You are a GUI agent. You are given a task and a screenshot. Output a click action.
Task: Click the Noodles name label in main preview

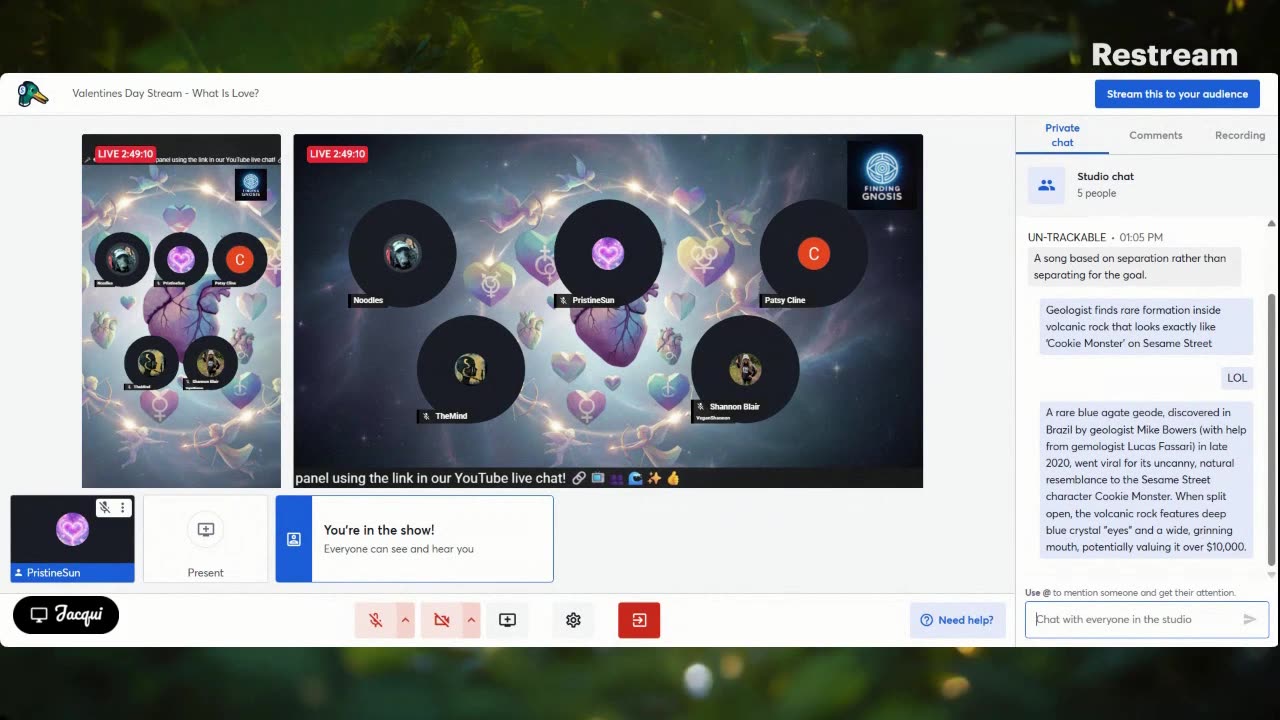click(367, 300)
